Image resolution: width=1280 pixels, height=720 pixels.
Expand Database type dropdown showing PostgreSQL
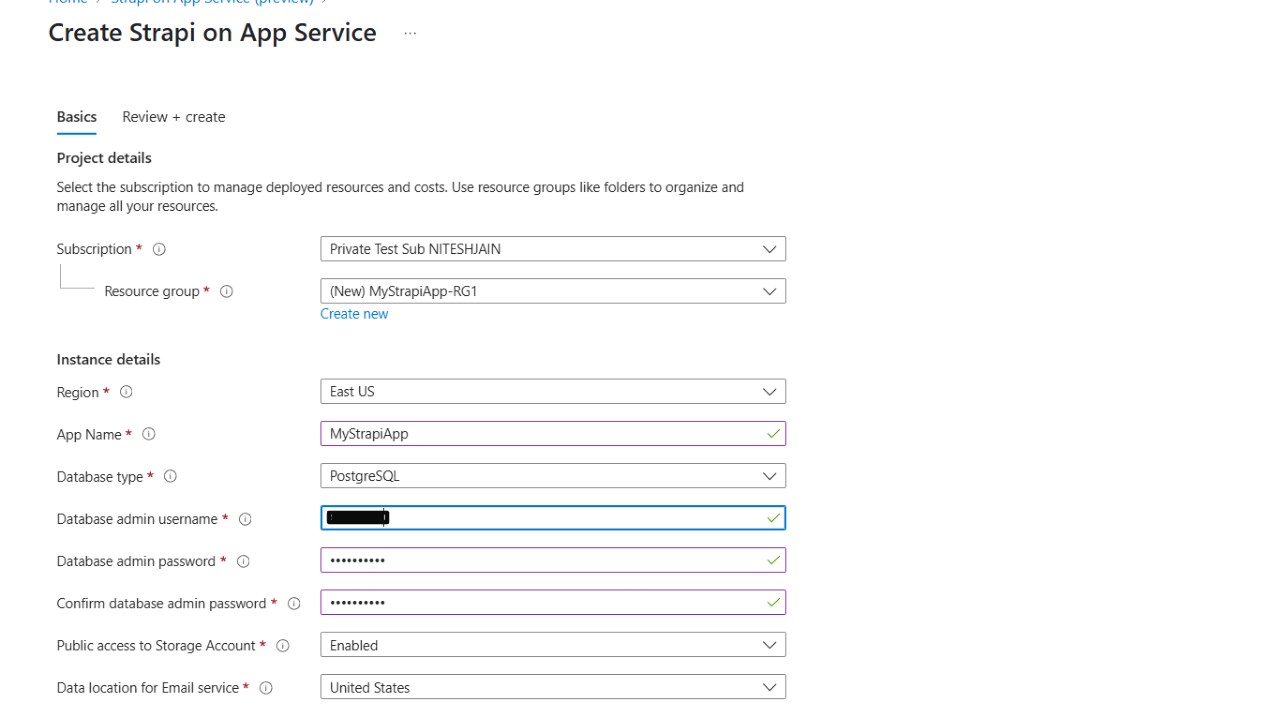coord(552,476)
